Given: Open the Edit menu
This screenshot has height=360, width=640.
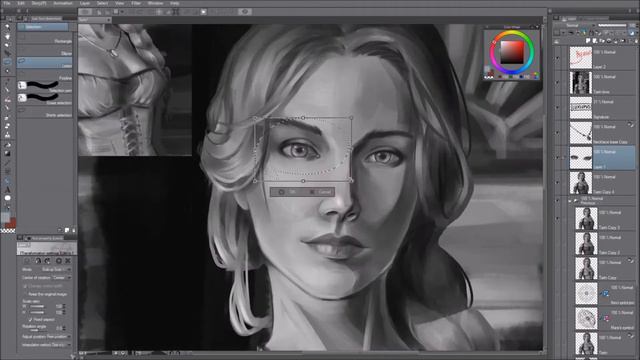Looking at the screenshot, I should pos(21,3).
